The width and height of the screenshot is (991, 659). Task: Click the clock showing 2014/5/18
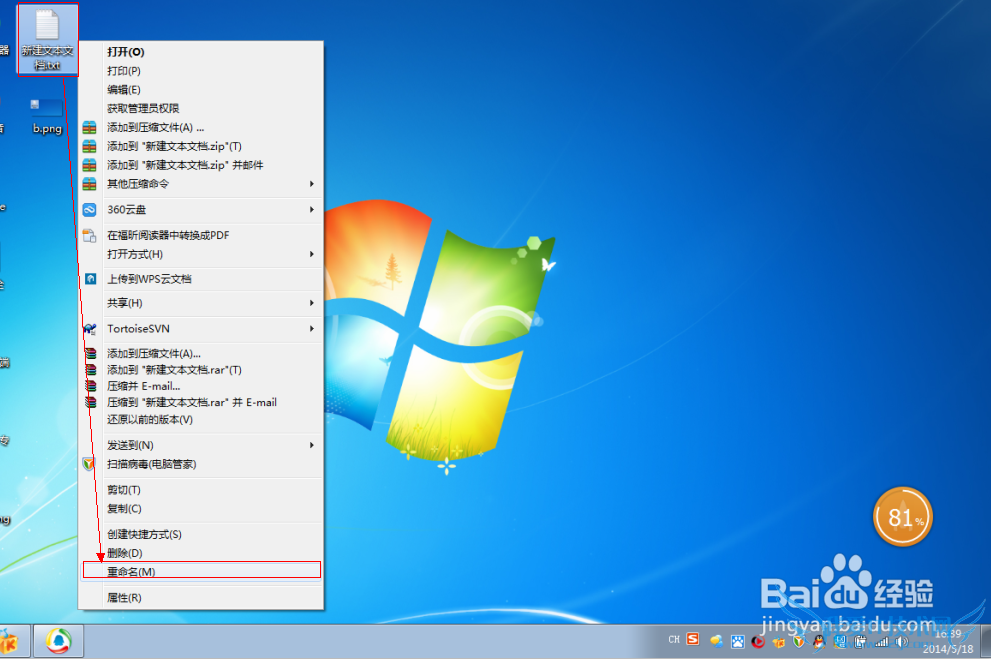[x=948, y=641]
